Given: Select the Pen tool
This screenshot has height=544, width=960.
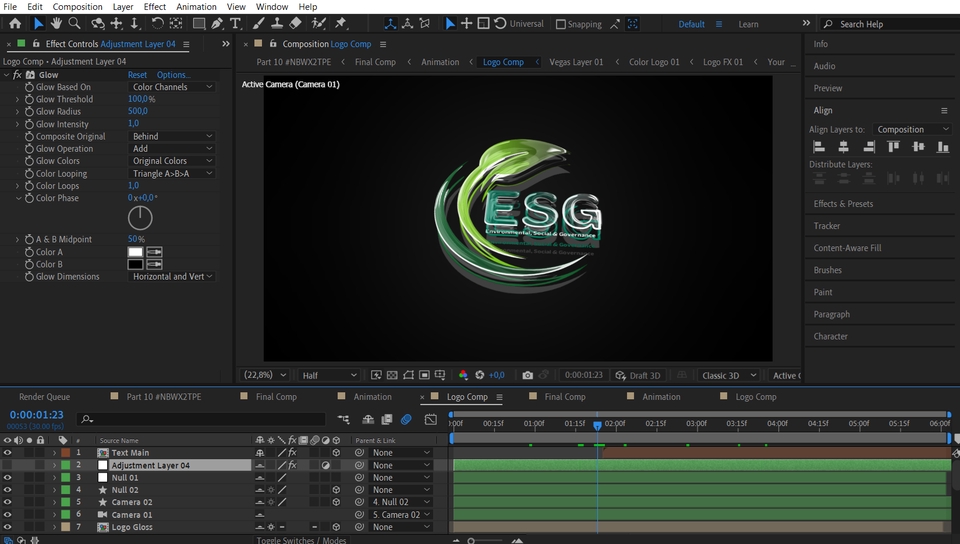Looking at the screenshot, I should point(217,23).
